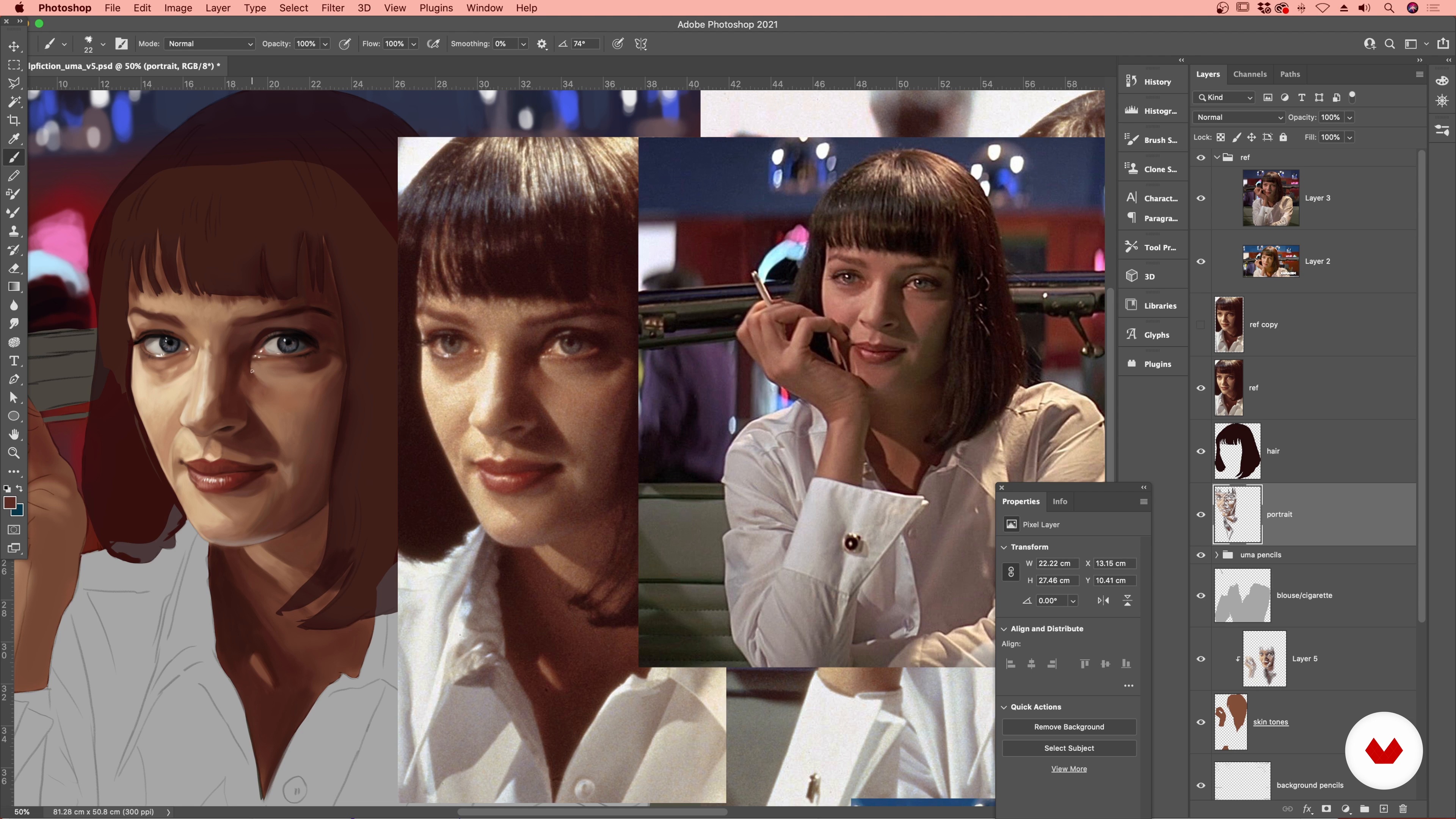
Task: Select the Gradient tool
Action: (14, 287)
